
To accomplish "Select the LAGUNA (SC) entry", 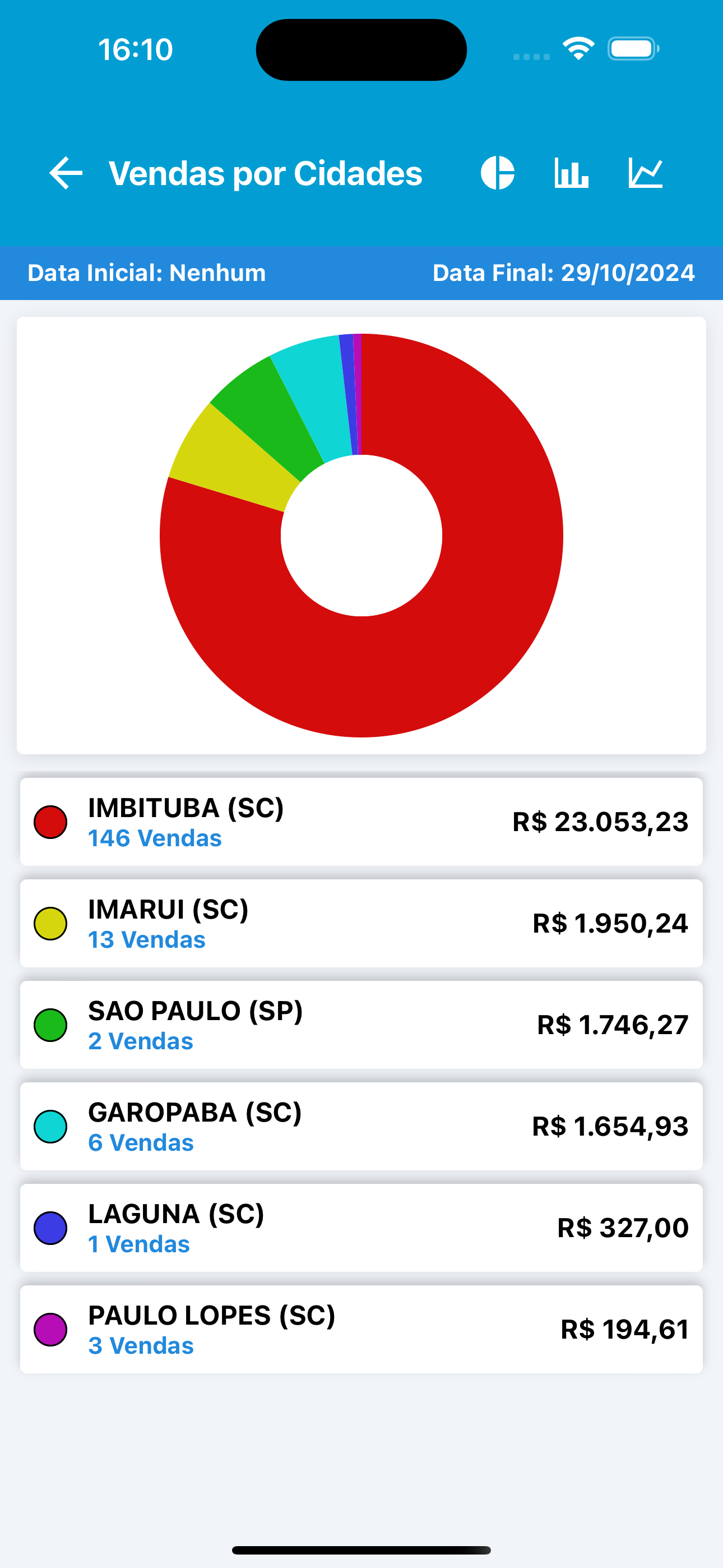I will pyautogui.click(x=361, y=1228).
